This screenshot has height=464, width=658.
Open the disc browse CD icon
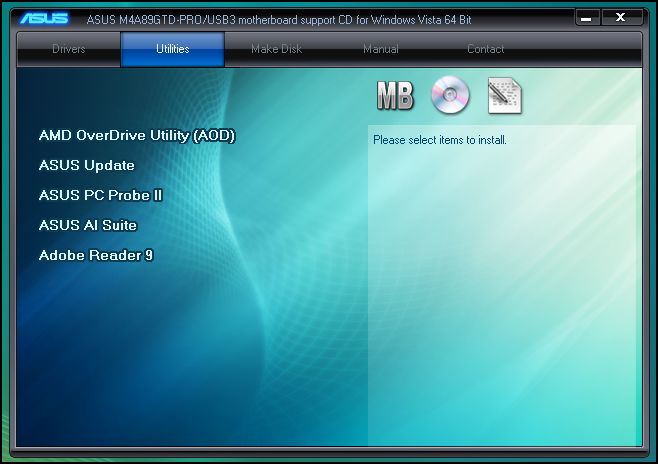tap(450, 95)
